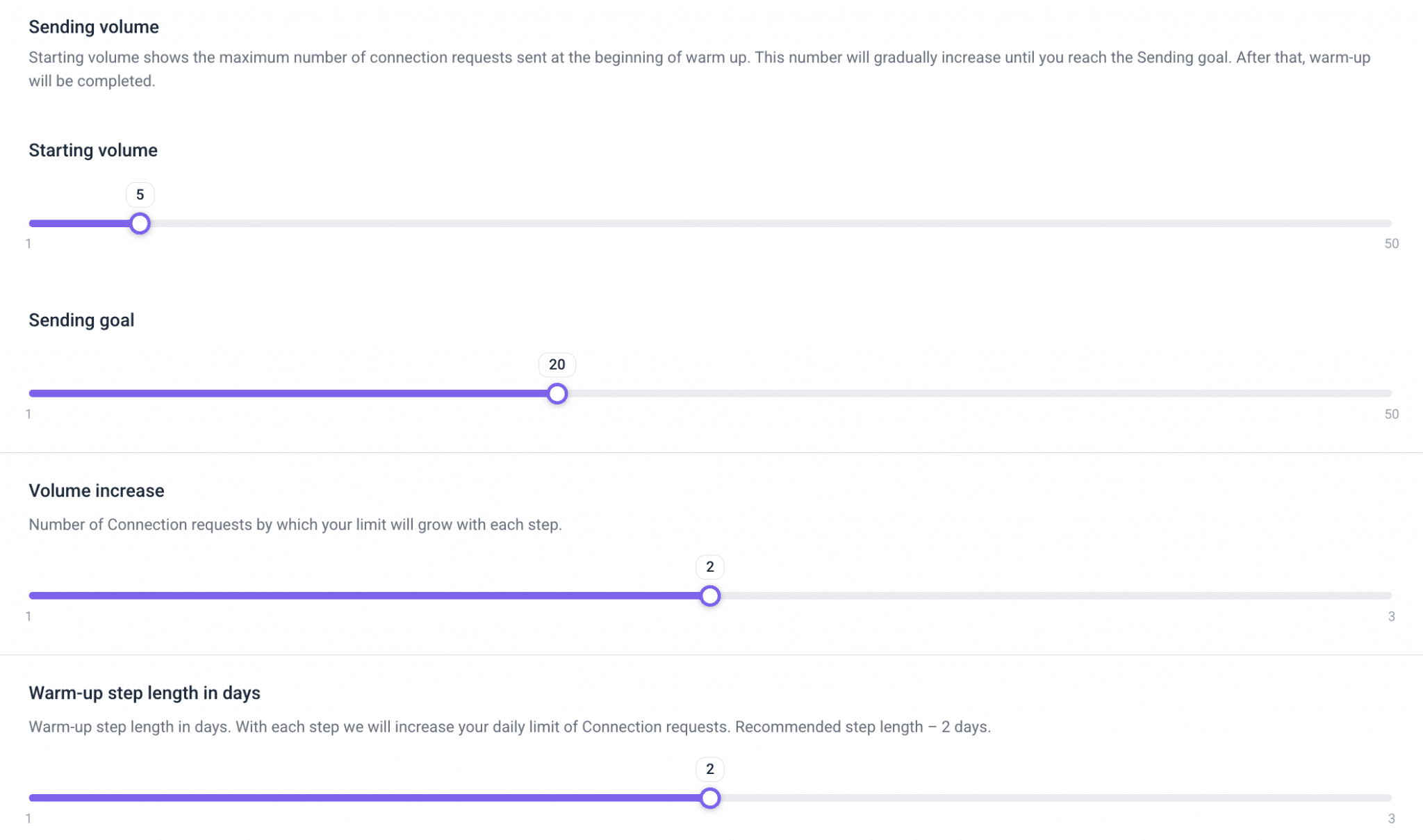Click the value badge showing 20

click(x=556, y=364)
